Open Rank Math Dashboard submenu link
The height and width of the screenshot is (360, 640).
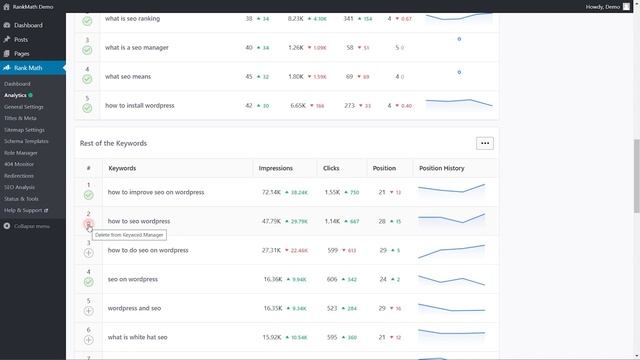pos(17,84)
